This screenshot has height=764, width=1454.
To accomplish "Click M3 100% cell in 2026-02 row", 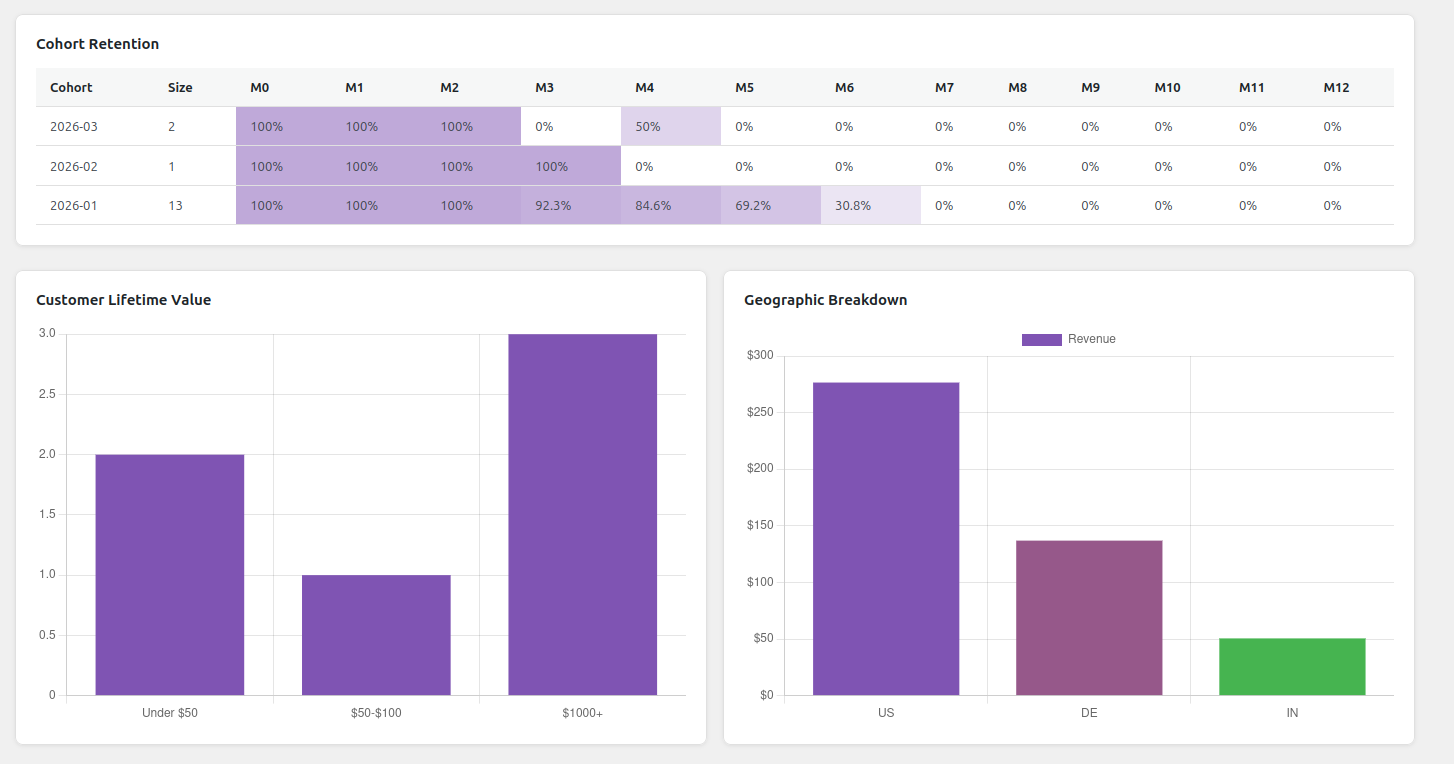I will click(571, 166).
